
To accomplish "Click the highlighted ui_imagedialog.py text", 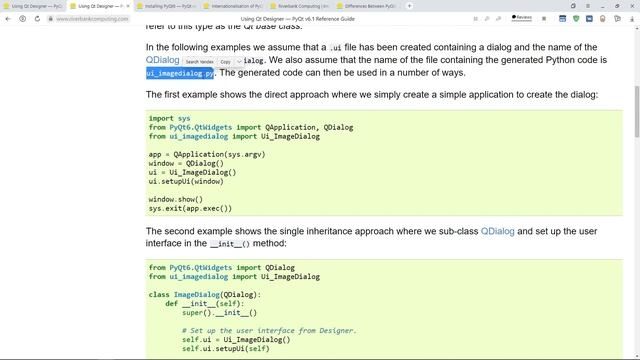I will 180,73.
